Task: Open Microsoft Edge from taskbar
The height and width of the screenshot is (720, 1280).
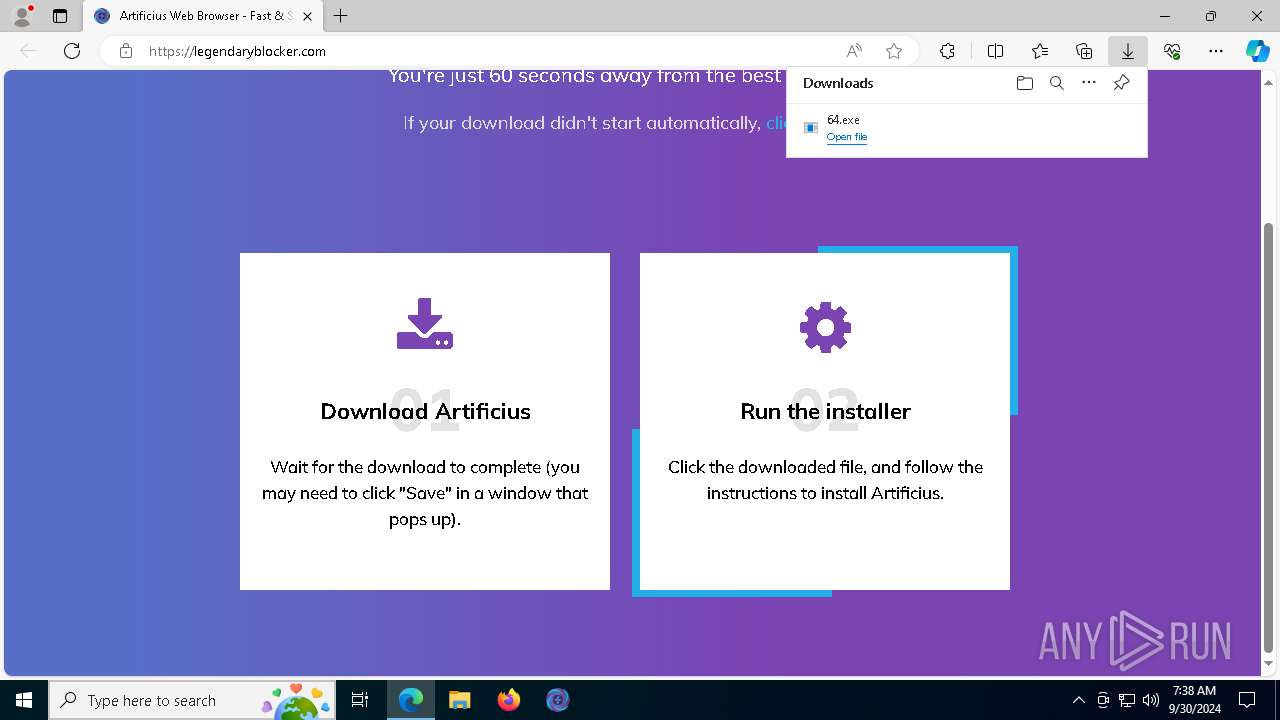Action: pos(411,700)
